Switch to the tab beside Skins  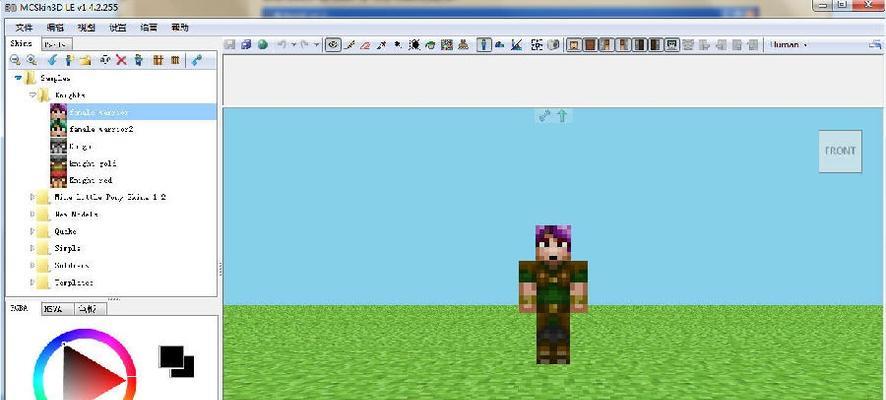click(57, 44)
